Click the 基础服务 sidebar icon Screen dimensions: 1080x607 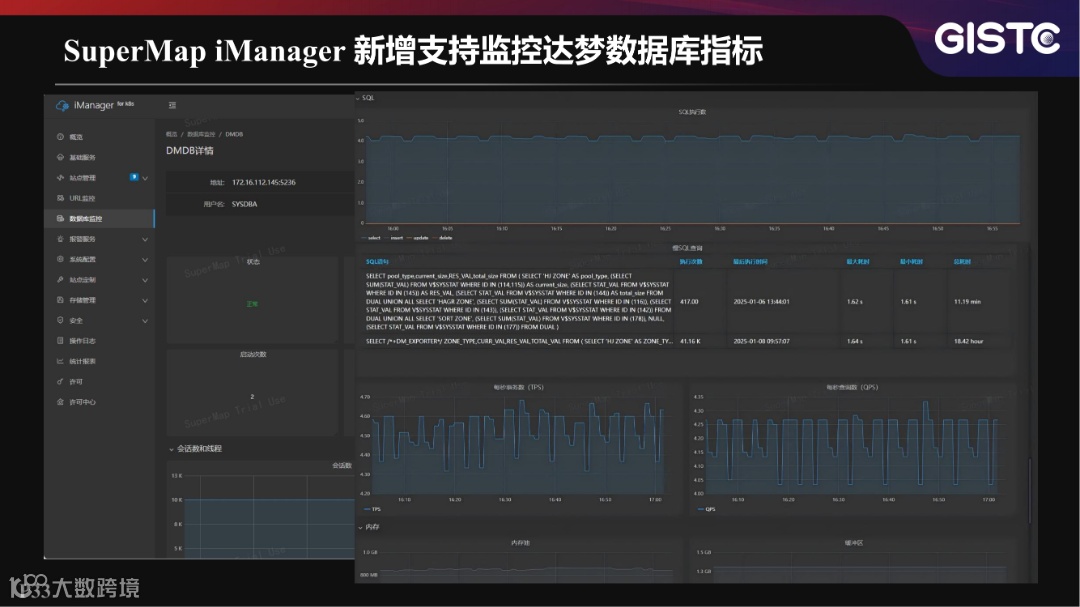(61, 157)
